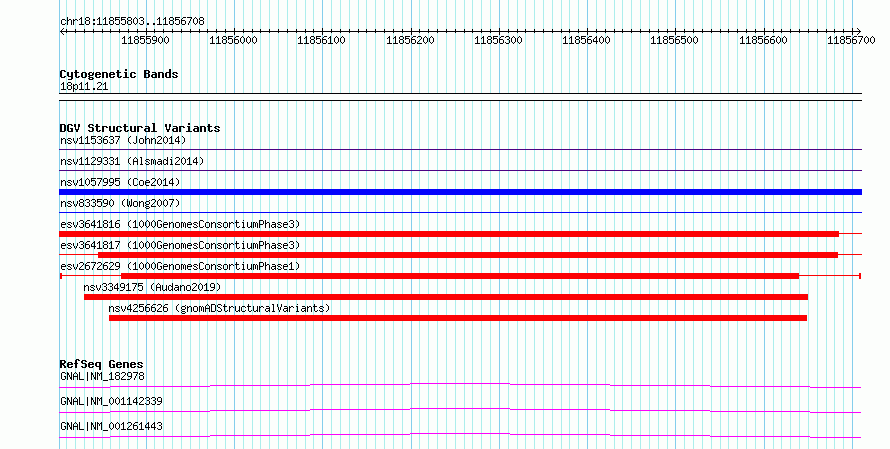The height and width of the screenshot is (449, 890).
Task: Click the thin purple line under nsv1153637
Action: pos(460,150)
